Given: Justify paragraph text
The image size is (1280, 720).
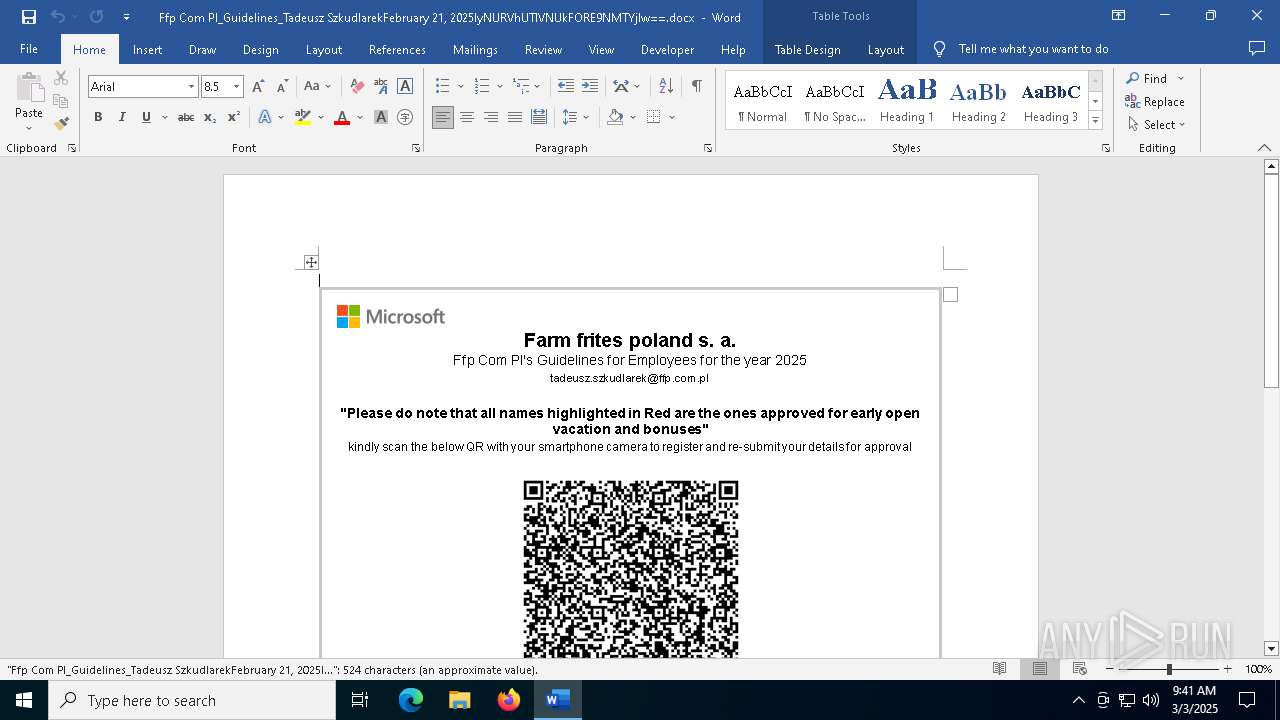Looking at the screenshot, I should (x=515, y=117).
